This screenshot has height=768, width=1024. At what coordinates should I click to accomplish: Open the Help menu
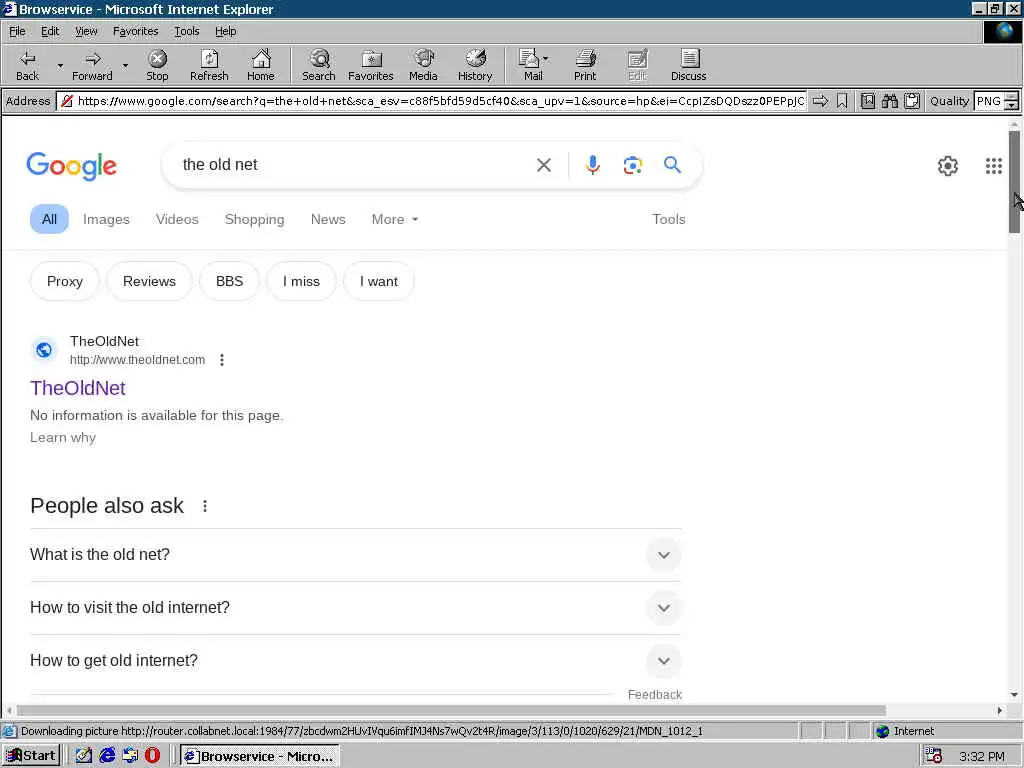coord(225,31)
